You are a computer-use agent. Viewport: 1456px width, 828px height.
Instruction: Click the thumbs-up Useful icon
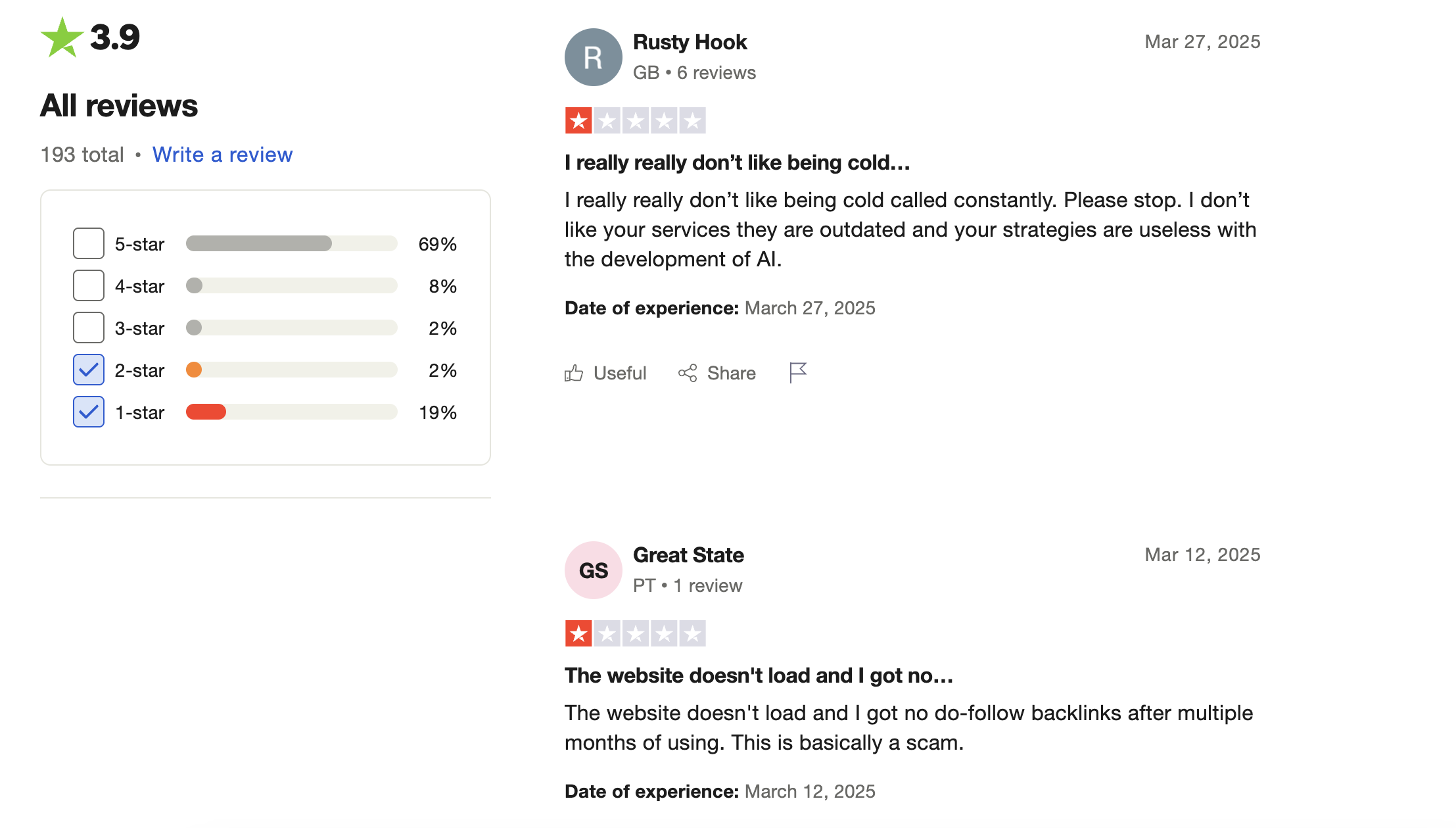(574, 374)
